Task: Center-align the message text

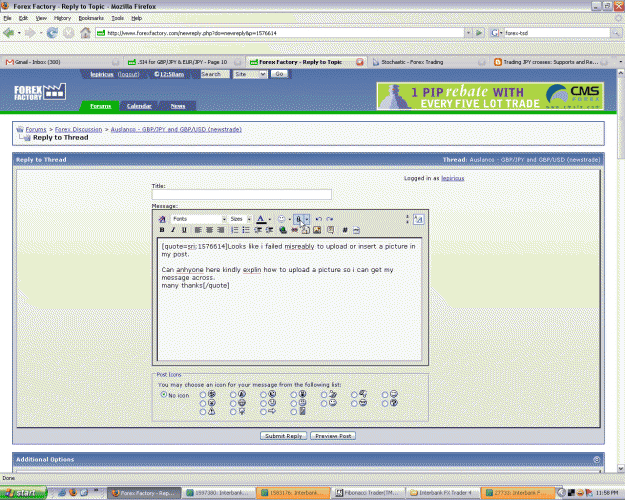Action: click(209, 230)
